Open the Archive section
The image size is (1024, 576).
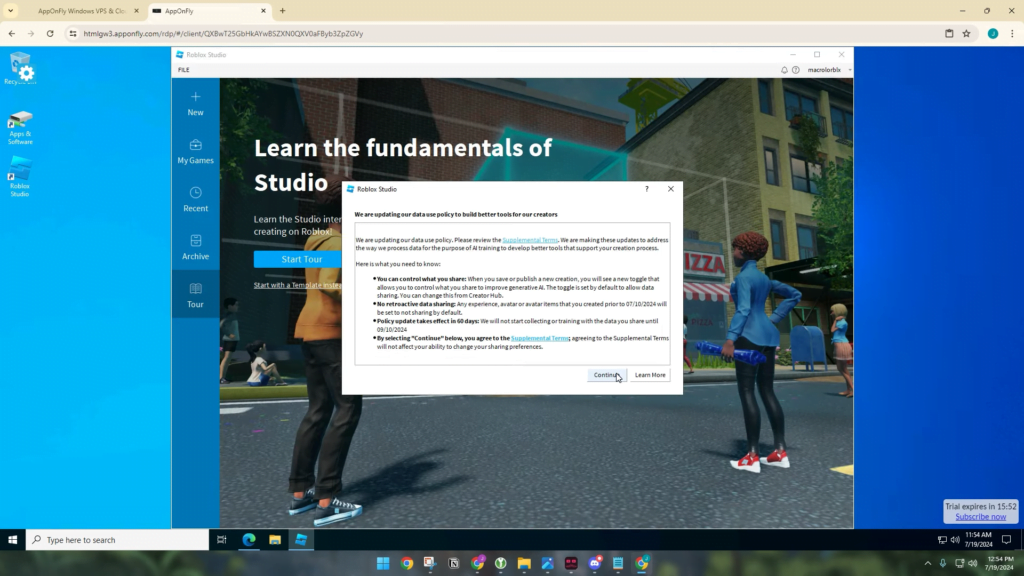[195, 248]
